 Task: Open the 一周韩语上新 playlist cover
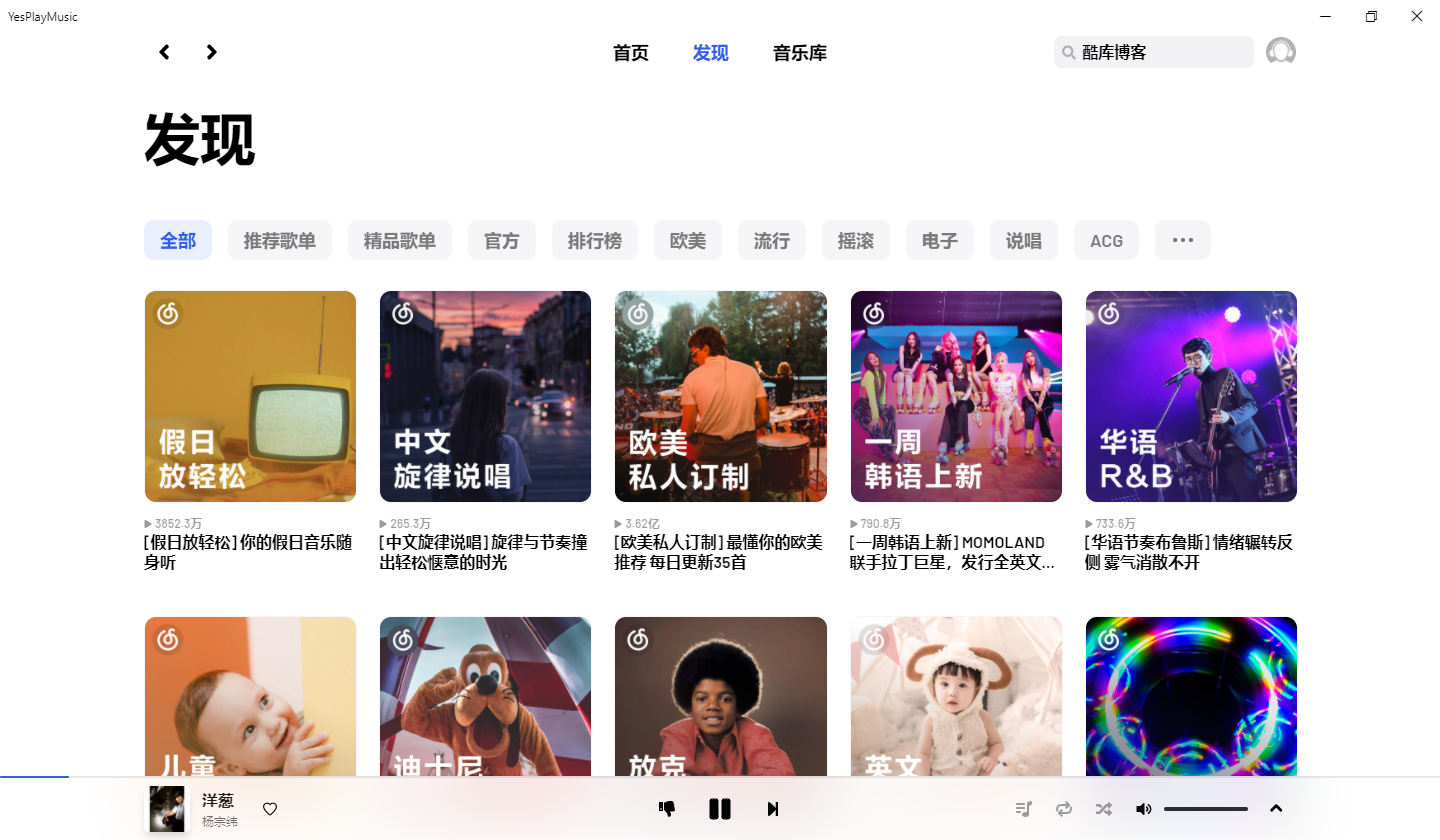tap(956, 396)
